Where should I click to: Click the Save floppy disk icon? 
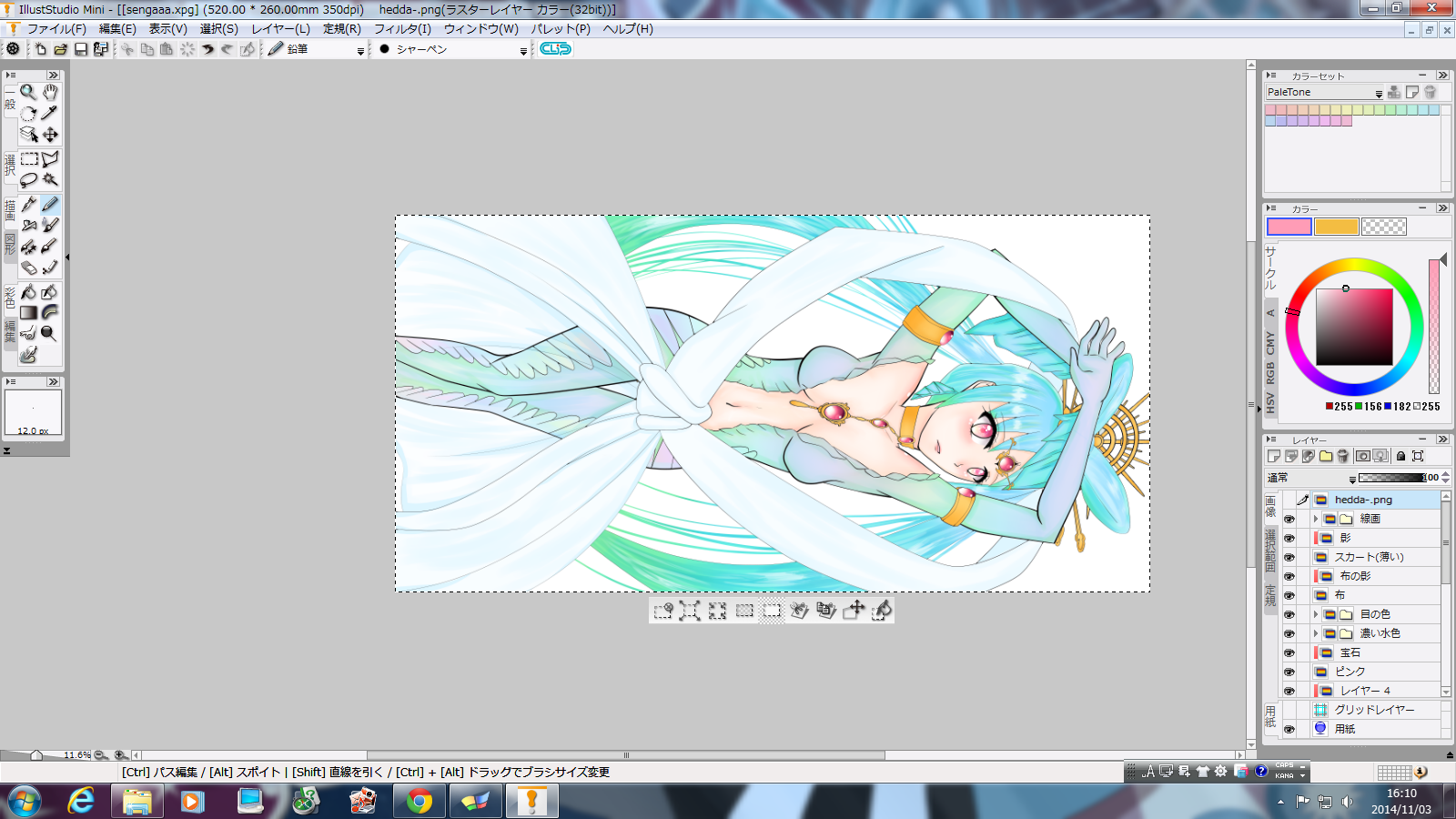tap(81, 49)
